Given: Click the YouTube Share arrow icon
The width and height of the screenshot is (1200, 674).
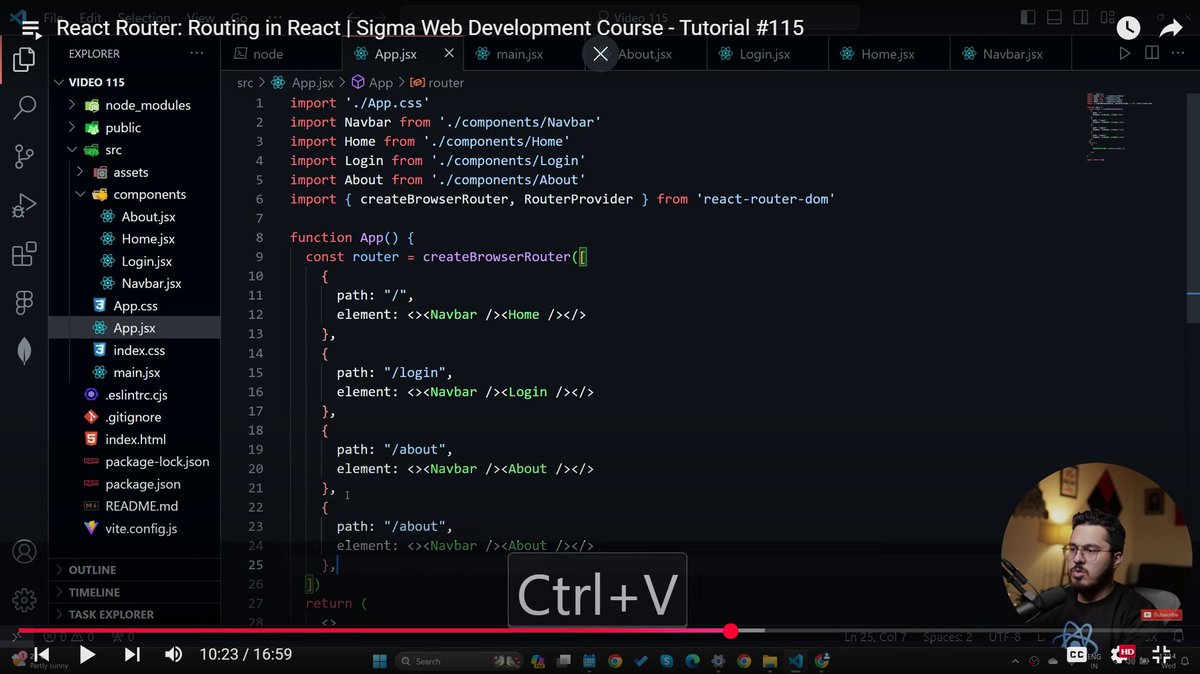Looking at the screenshot, I should coord(1171,29).
